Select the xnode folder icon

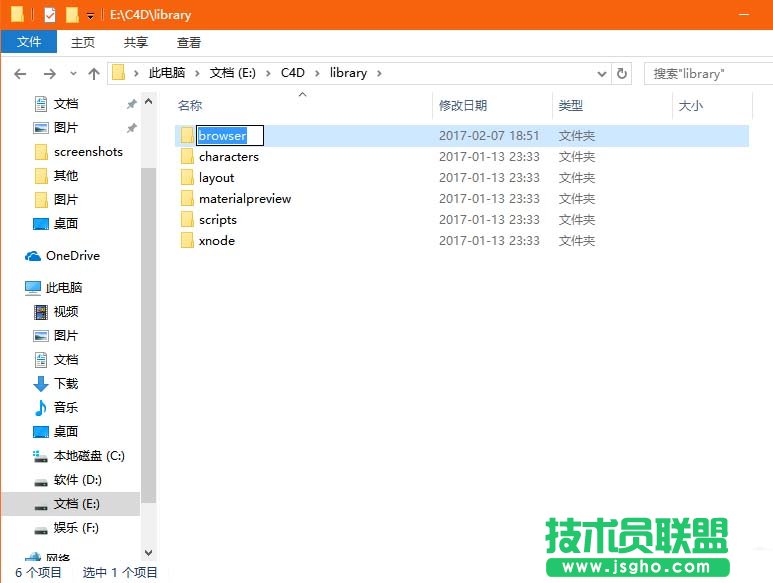coord(187,240)
